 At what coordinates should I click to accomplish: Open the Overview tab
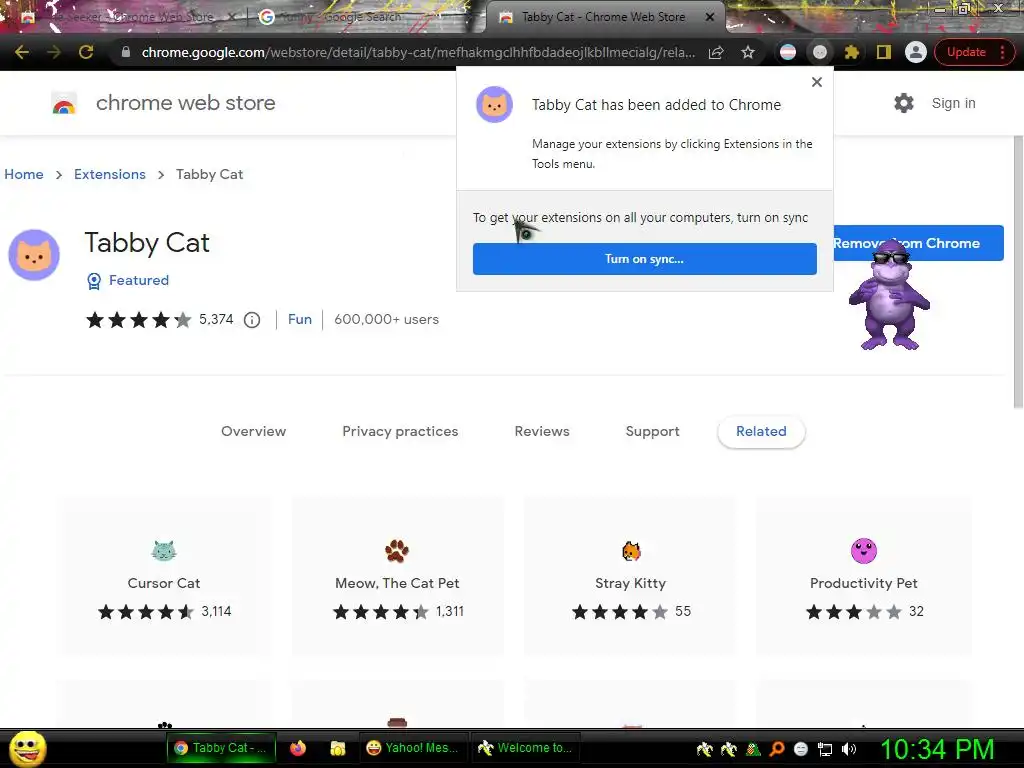(253, 432)
